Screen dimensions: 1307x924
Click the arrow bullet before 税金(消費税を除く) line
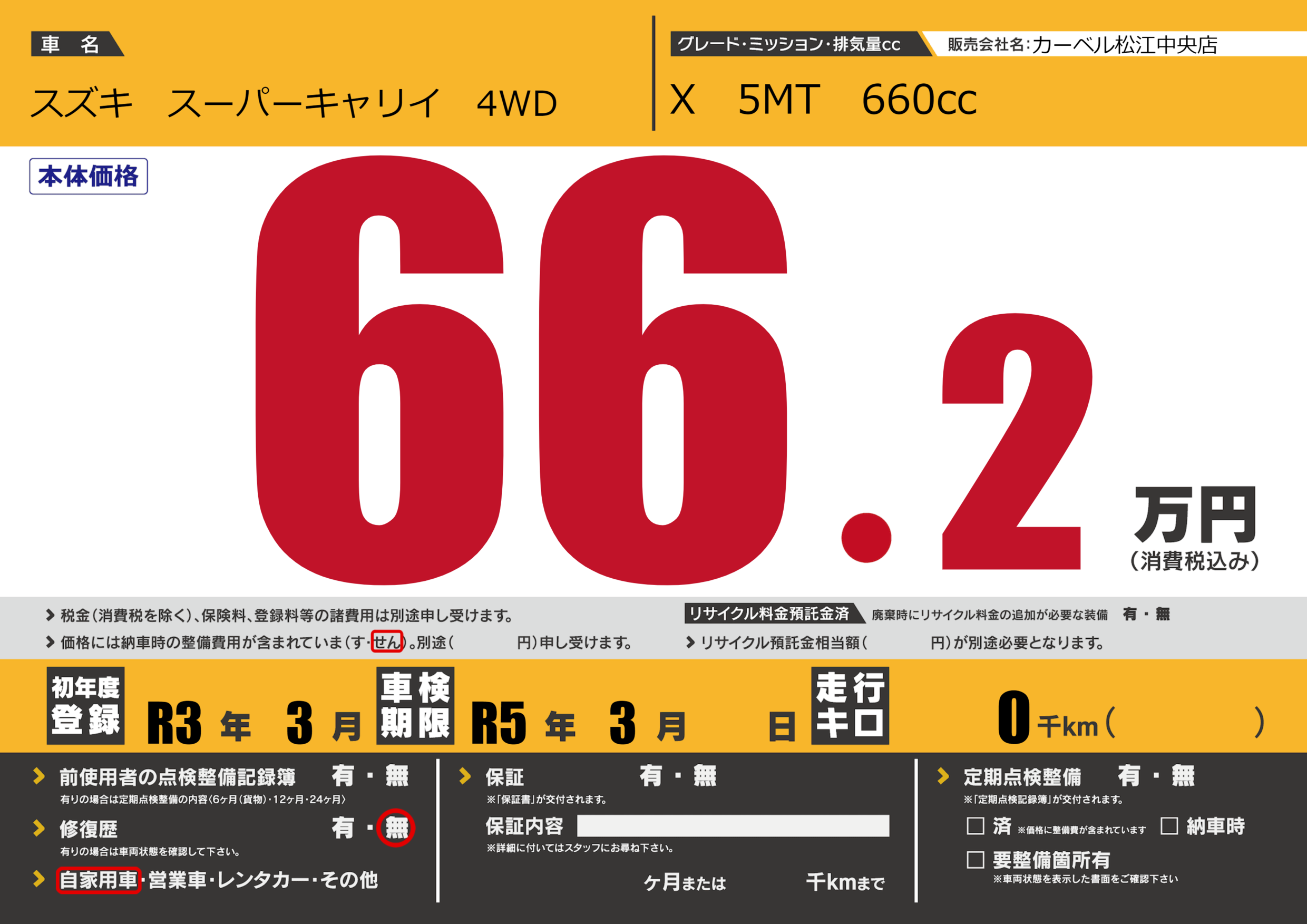click(50, 615)
